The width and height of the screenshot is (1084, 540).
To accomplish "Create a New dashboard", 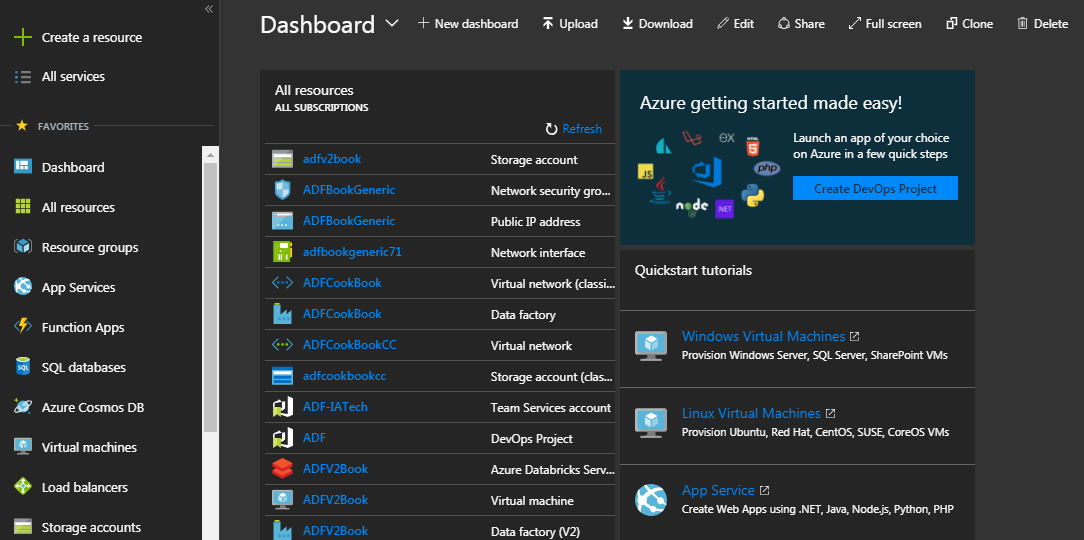I will click(468, 24).
